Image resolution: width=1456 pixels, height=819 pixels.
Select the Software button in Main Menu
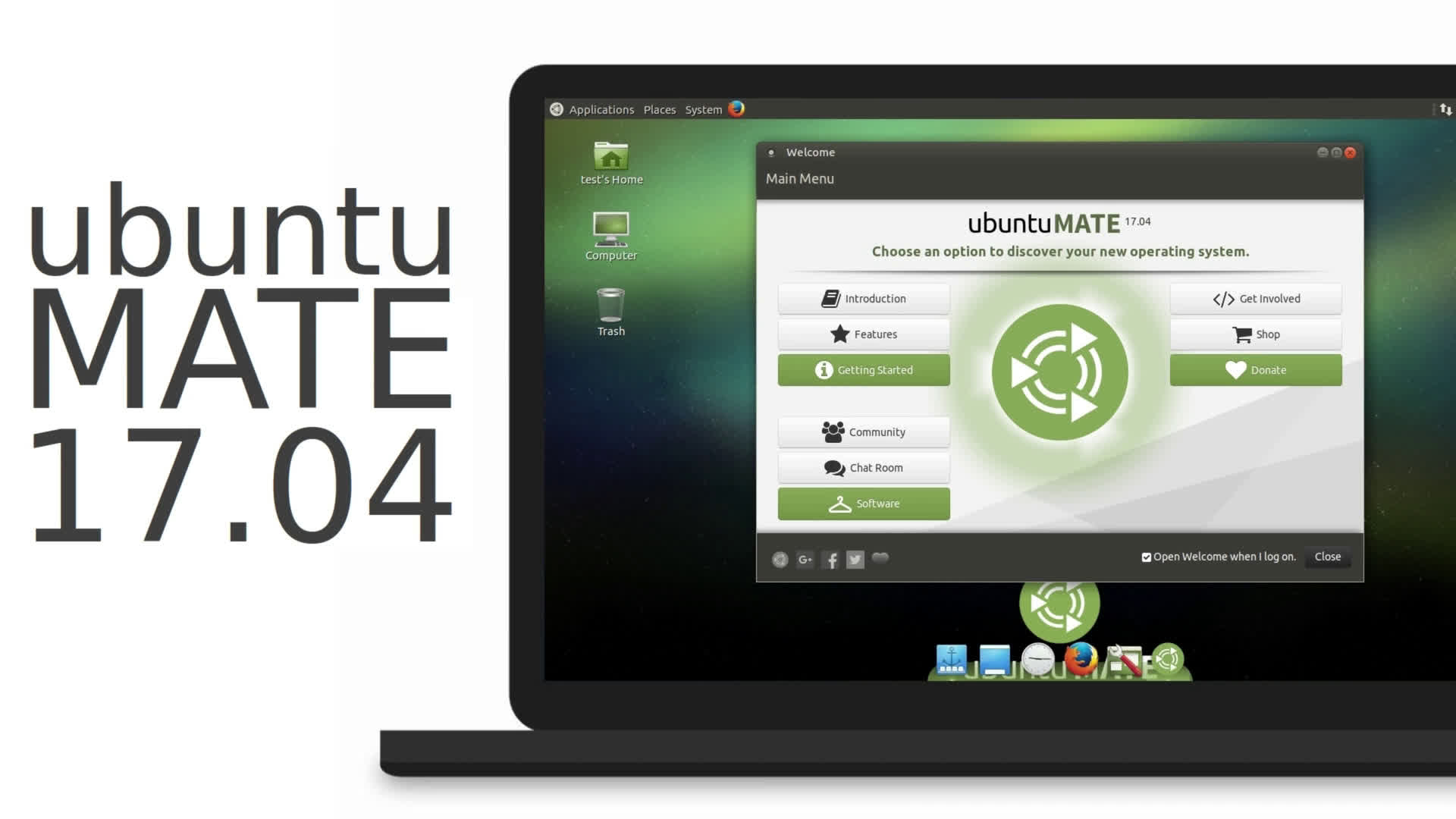[x=863, y=503]
